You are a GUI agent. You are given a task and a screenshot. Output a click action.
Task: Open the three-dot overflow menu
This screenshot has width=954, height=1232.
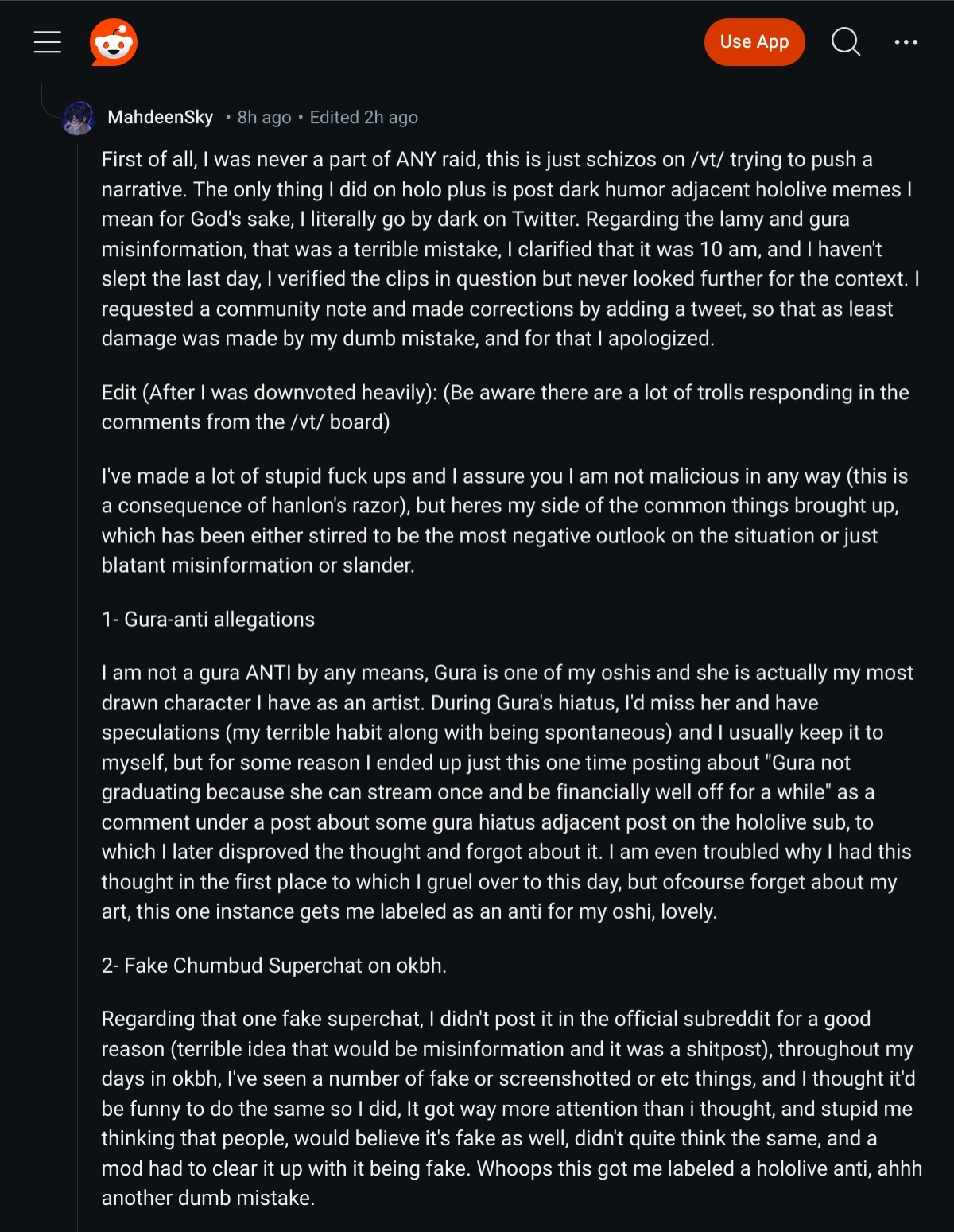pyautogui.click(x=906, y=42)
